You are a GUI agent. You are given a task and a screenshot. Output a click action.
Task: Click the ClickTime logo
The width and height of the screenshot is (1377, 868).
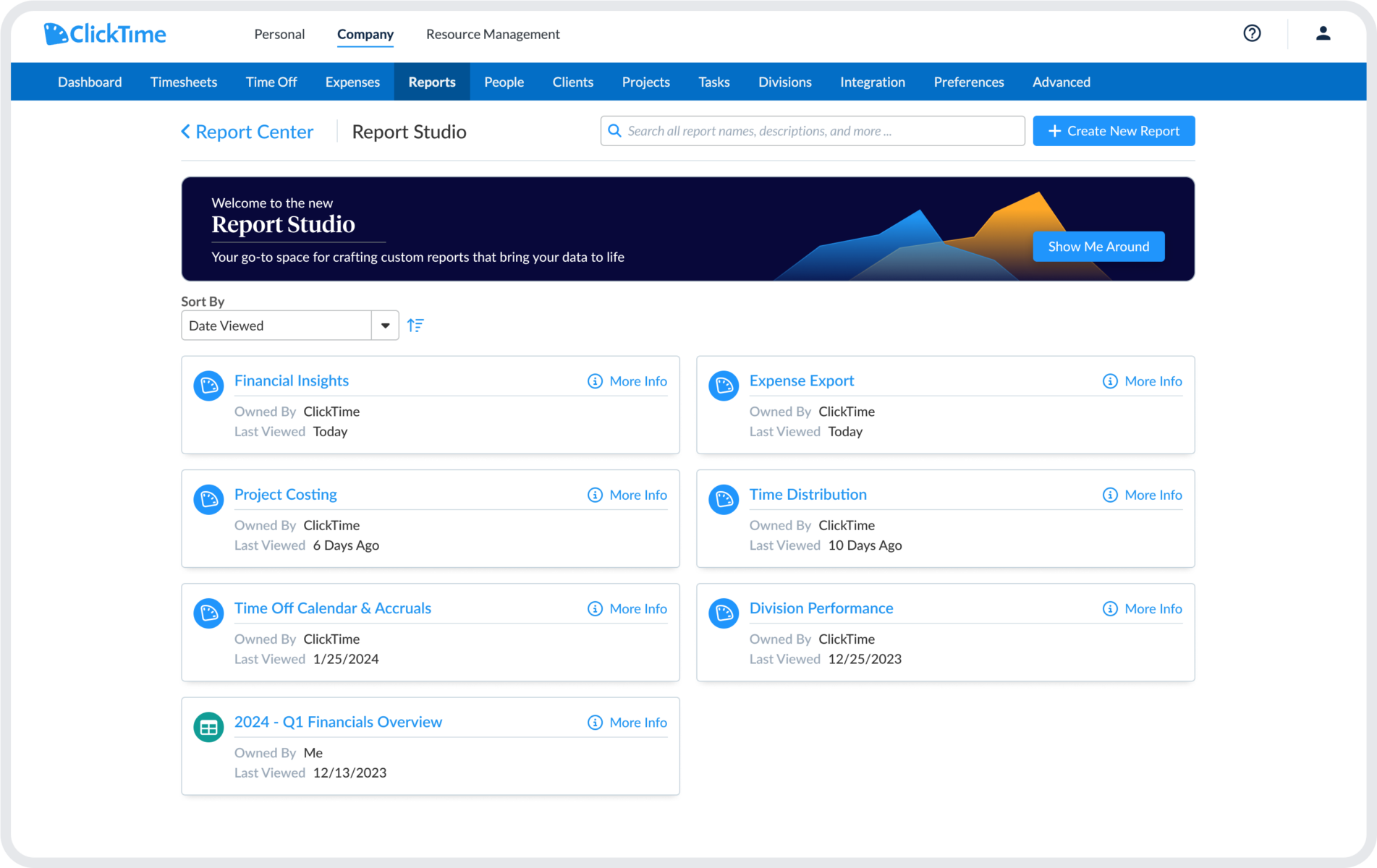coord(105,33)
